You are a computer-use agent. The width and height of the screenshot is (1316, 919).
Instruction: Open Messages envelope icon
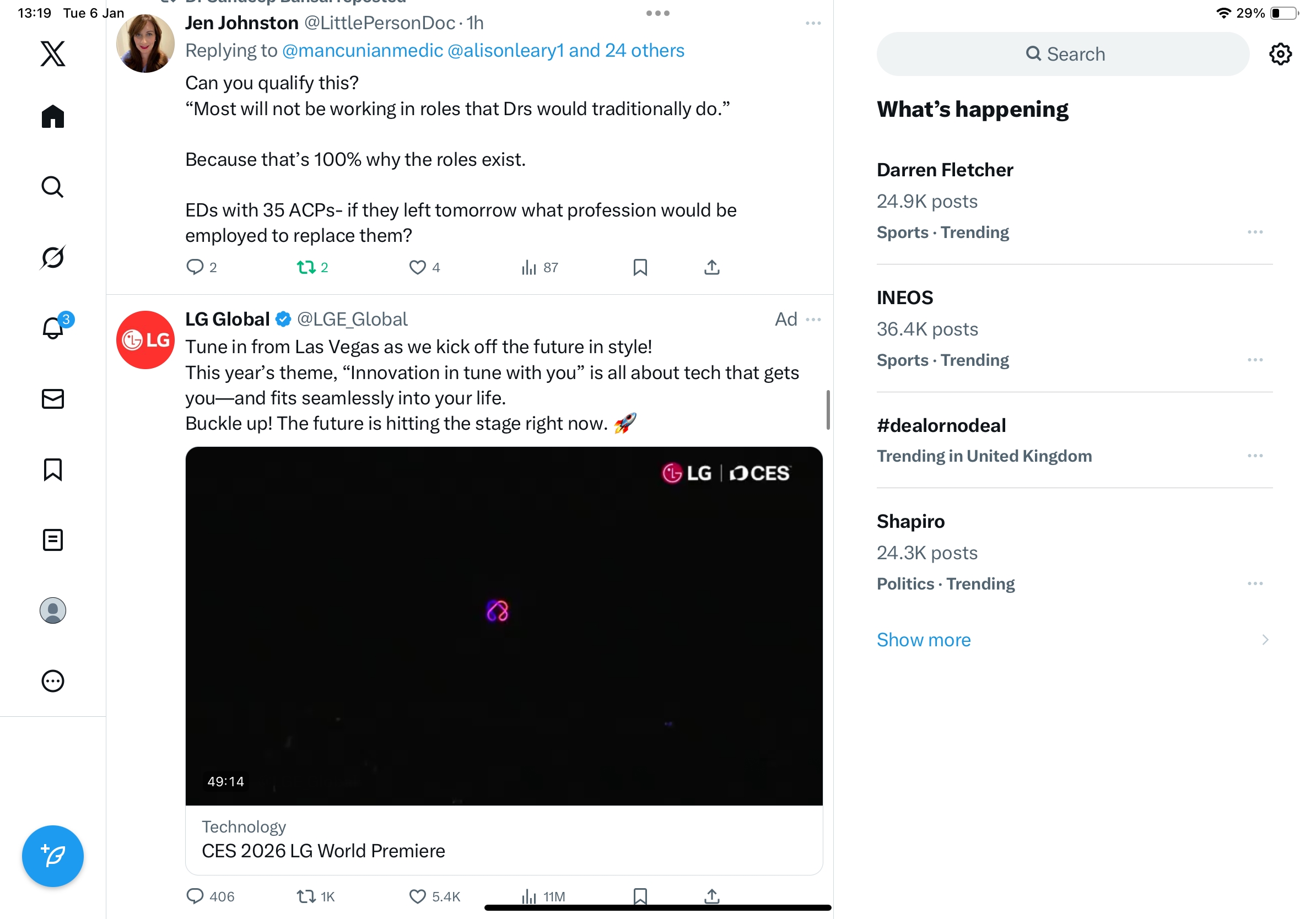pyautogui.click(x=53, y=399)
